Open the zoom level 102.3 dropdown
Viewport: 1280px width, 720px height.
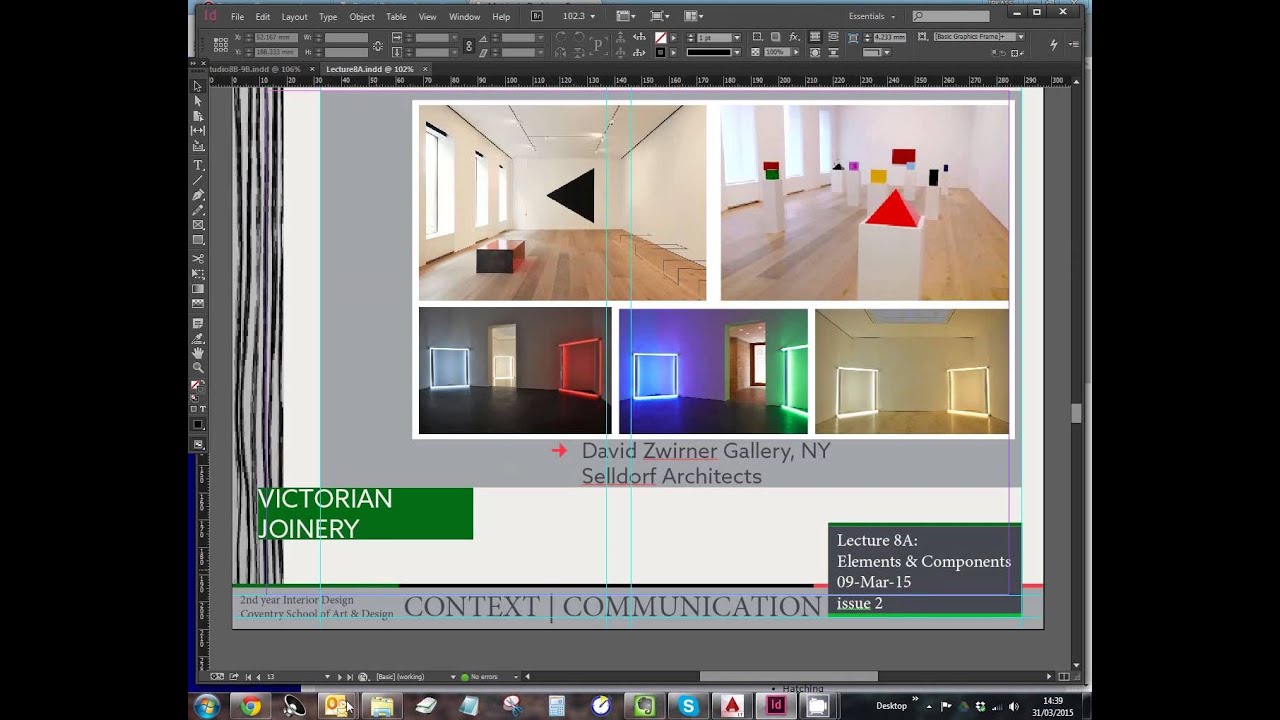click(x=592, y=17)
